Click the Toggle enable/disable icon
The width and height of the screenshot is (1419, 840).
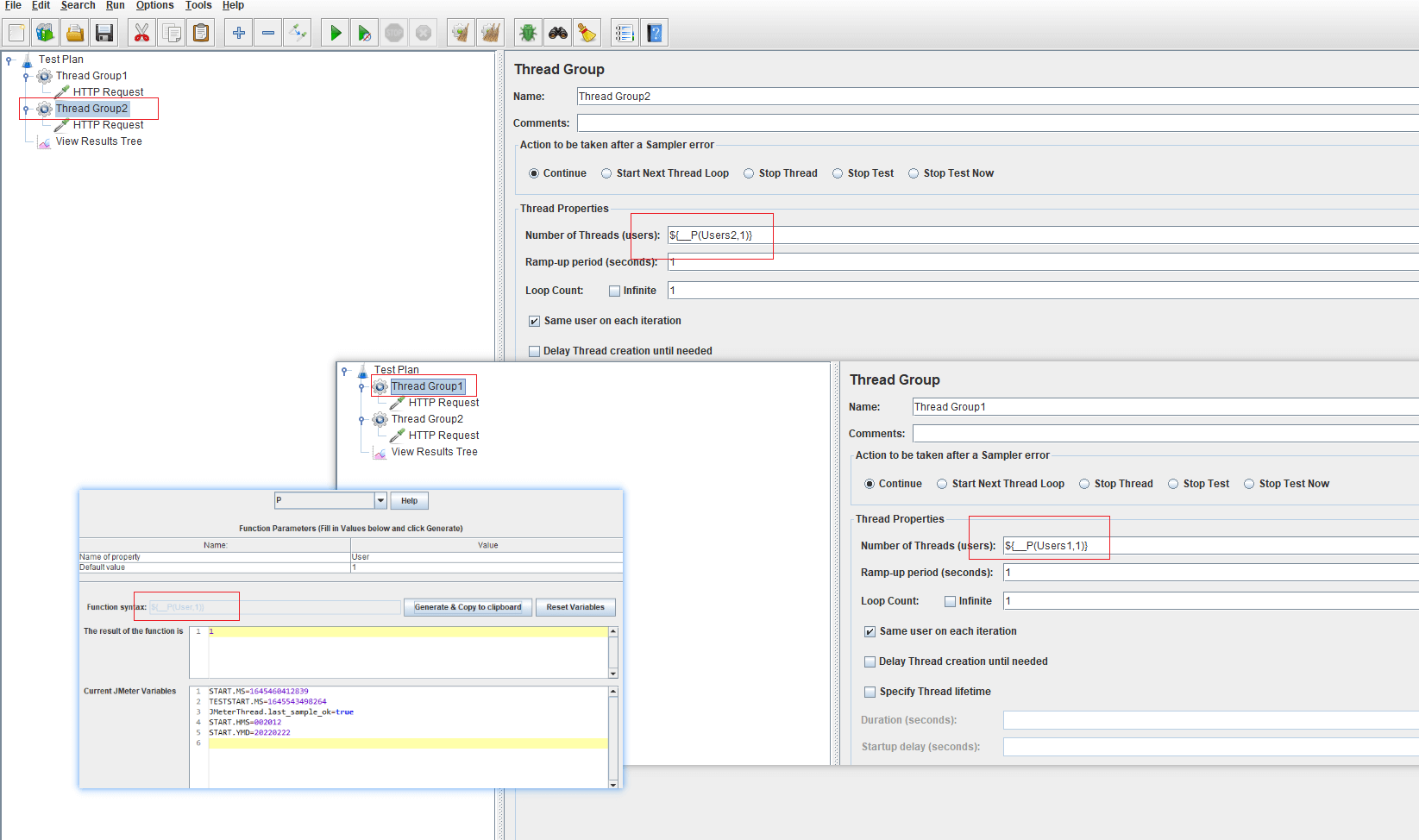[298, 34]
